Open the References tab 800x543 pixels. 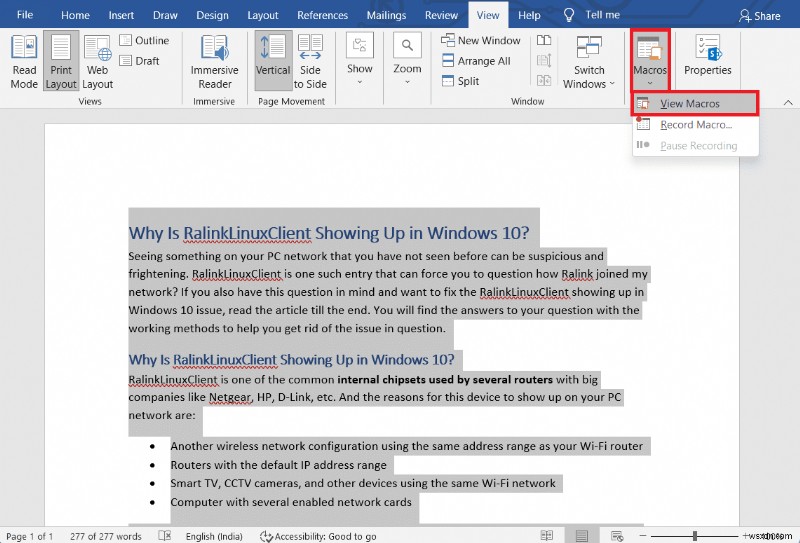322,15
